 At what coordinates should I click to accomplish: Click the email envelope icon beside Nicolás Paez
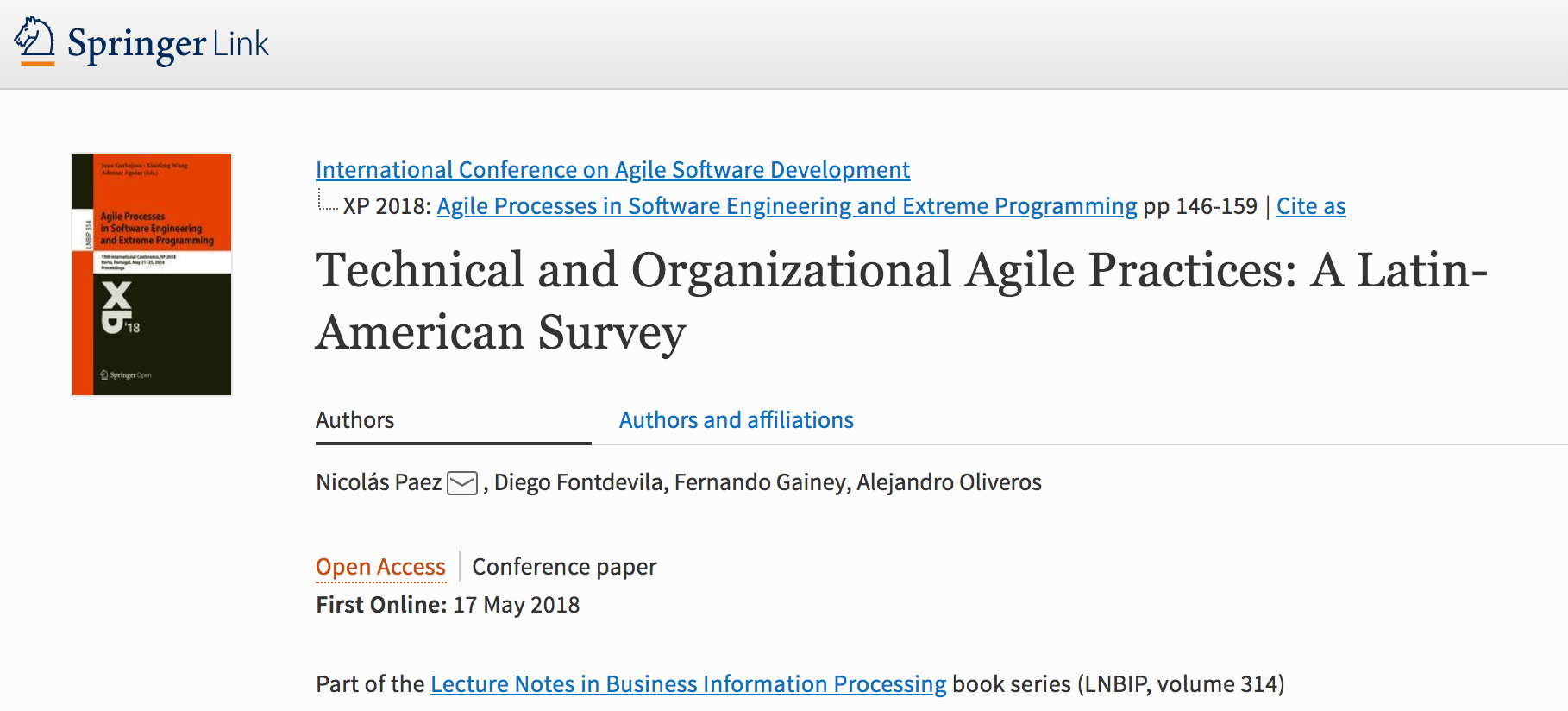[462, 482]
